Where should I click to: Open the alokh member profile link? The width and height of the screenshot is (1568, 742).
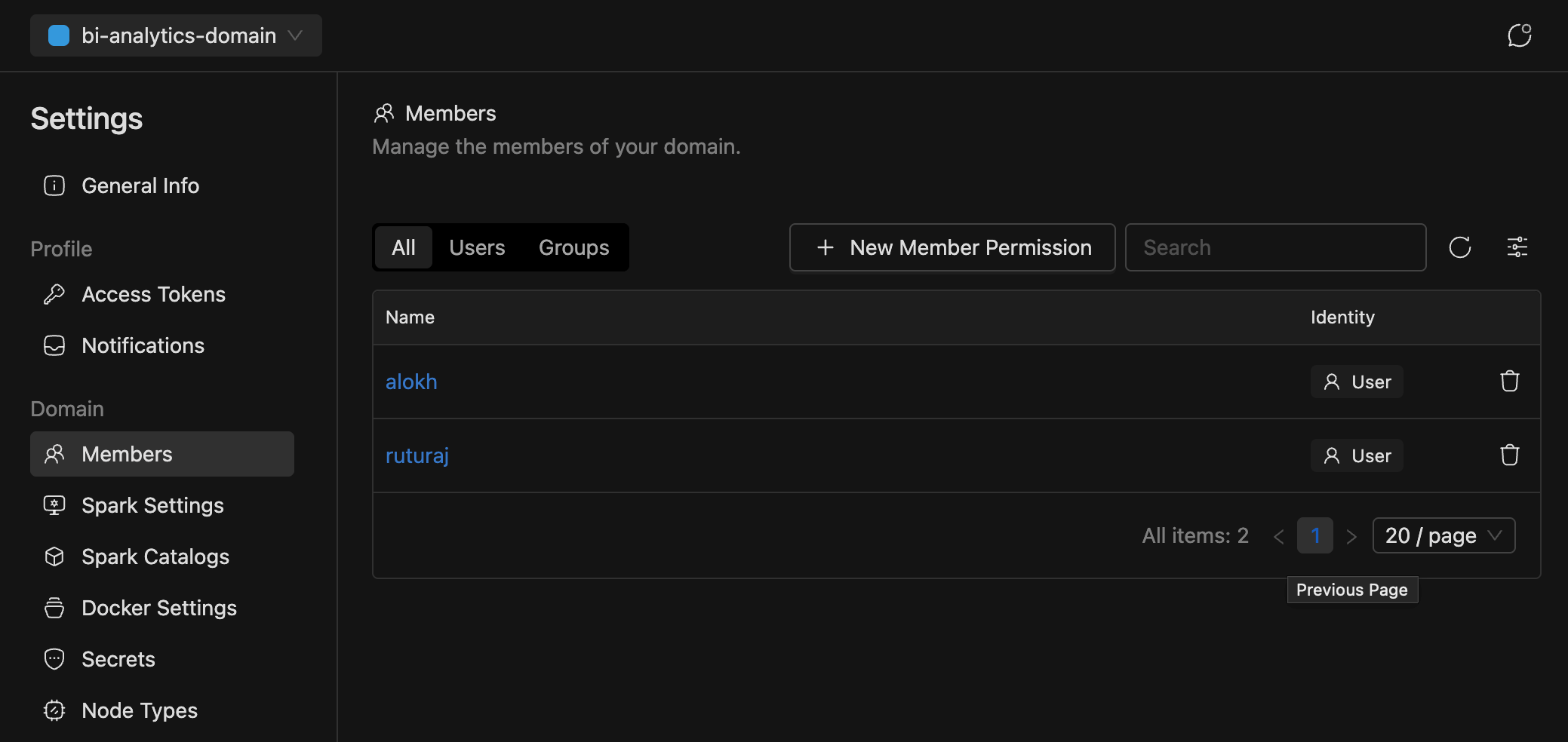pyautogui.click(x=411, y=382)
